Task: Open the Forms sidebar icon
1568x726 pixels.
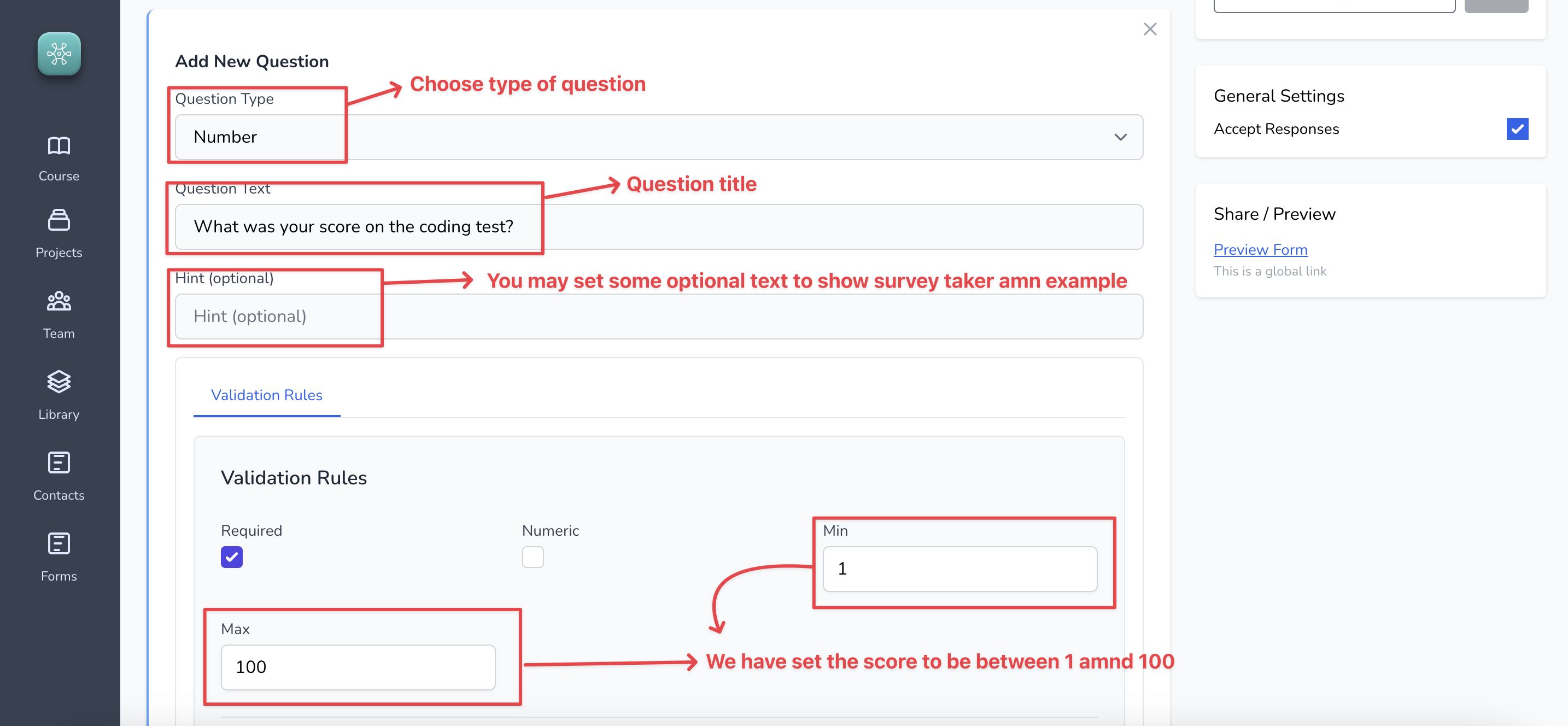Action: 59,543
